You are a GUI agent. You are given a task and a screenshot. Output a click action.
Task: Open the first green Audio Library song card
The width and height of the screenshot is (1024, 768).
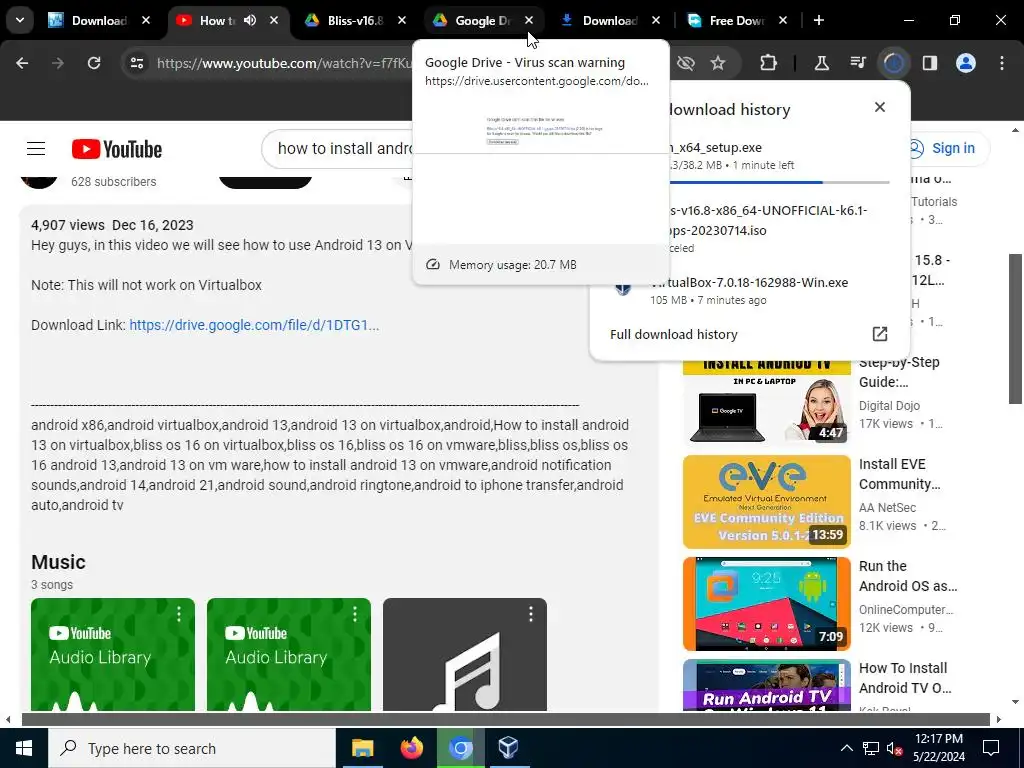(x=112, y=654)
